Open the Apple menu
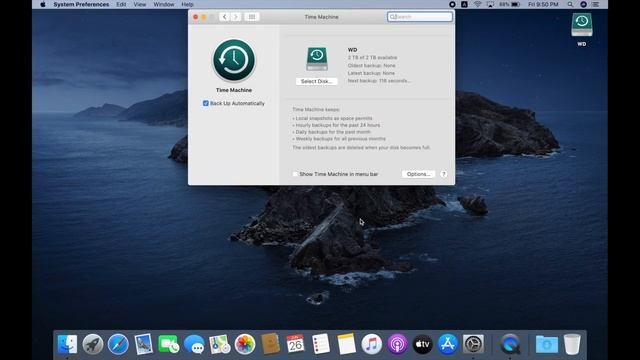This screenshot has width=640, height=360. pyautogui.click(x=43, y=4)
